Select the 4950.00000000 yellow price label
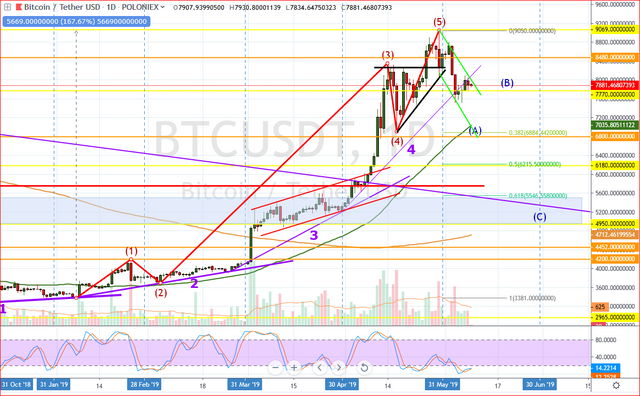 coord(615,224)
